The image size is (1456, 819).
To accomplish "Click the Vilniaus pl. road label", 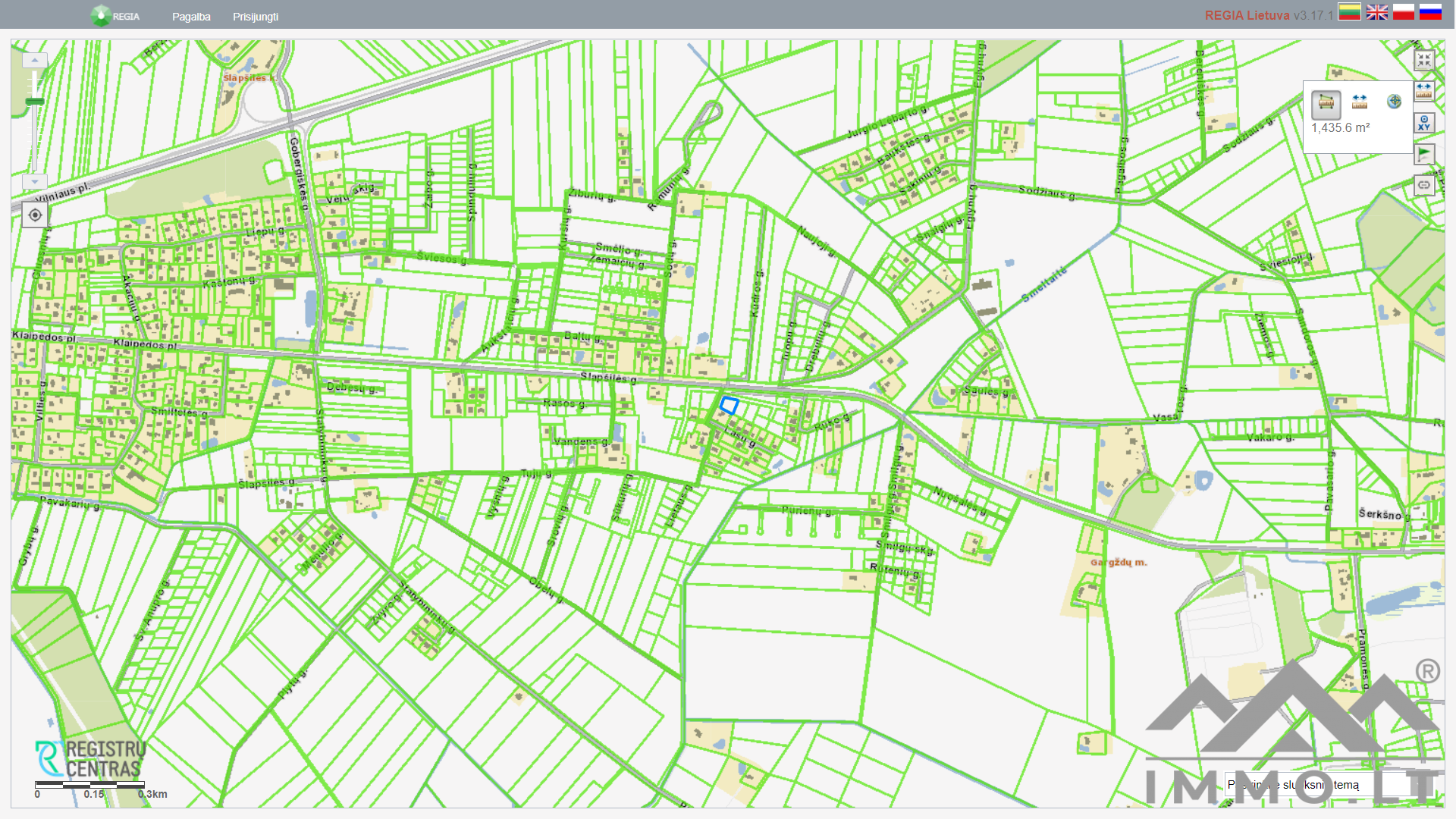I will 63,192.
